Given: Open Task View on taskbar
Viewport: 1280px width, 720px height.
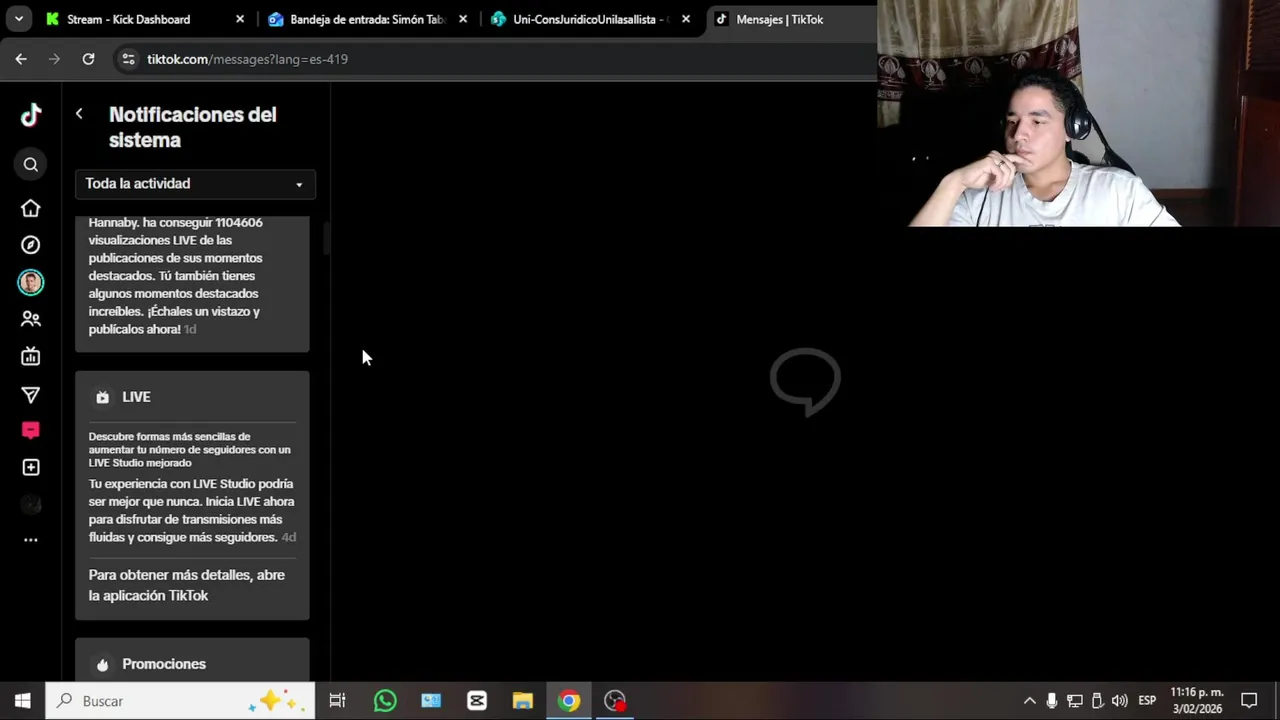Looking at the screenshot, I should click(x=338, y=701).
